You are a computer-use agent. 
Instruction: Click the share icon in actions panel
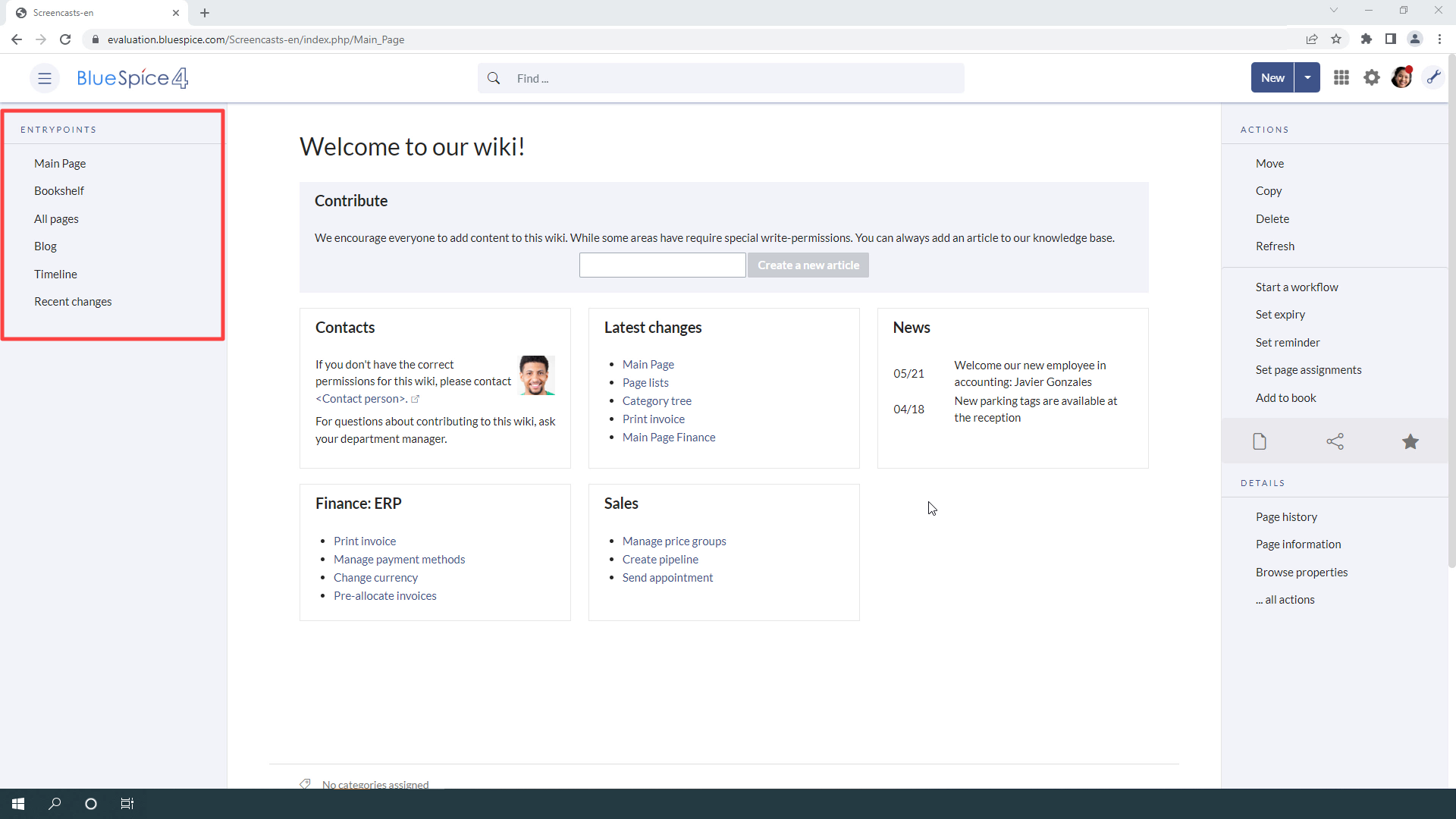coord(1335,441)
